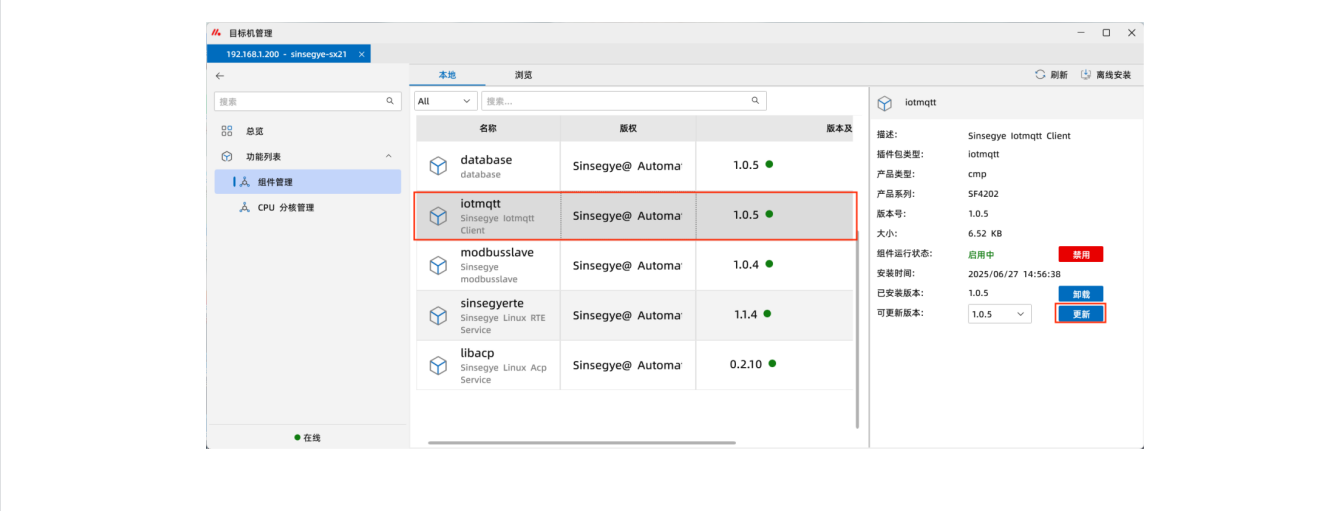Click the back arrow in sidebar
Viewport: 1333px width, 511px height.
[220, 76]
